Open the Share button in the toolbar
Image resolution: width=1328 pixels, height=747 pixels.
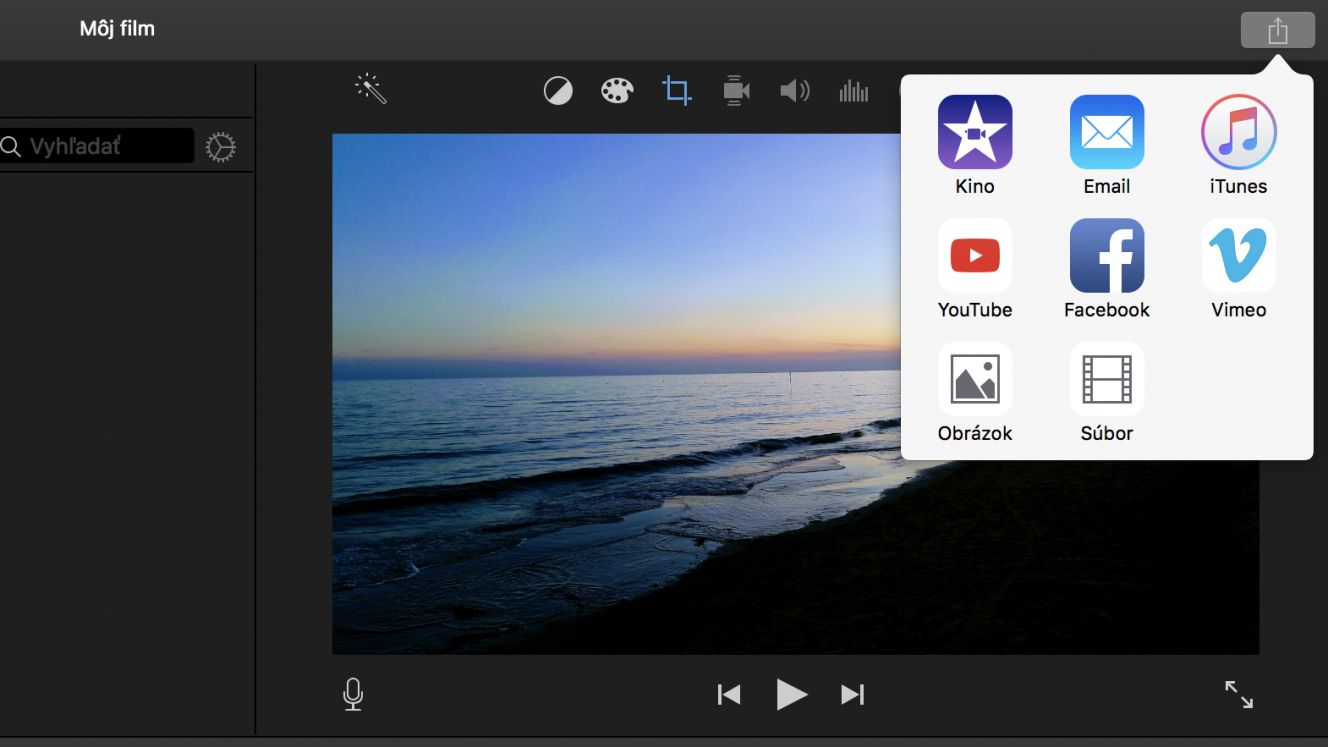point(1277,30)
